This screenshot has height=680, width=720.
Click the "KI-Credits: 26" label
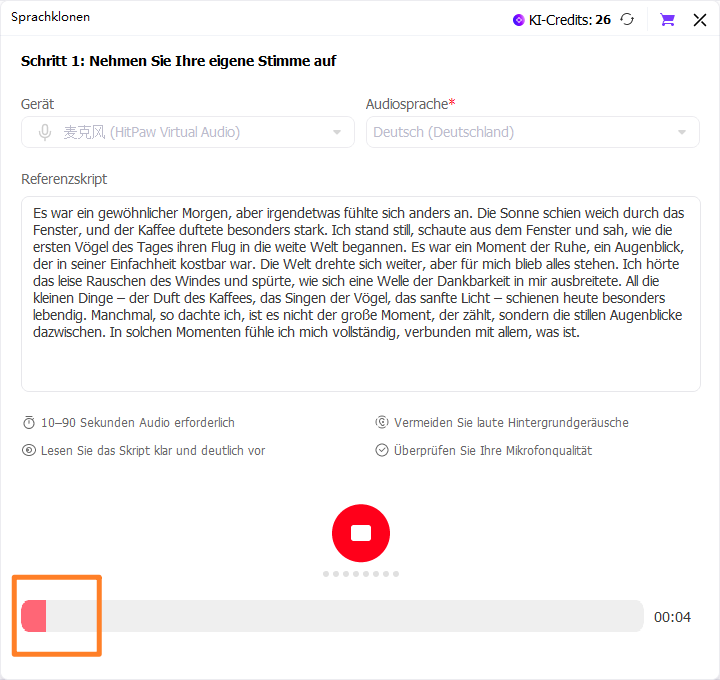(569, 20)
